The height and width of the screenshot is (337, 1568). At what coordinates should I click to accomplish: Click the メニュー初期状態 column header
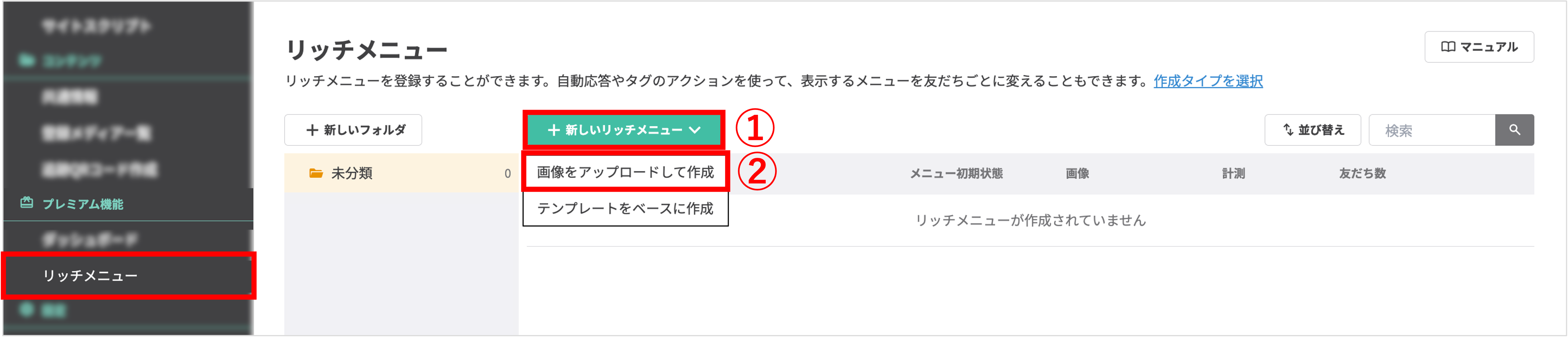pyautogui.click(x=956, y=174)
